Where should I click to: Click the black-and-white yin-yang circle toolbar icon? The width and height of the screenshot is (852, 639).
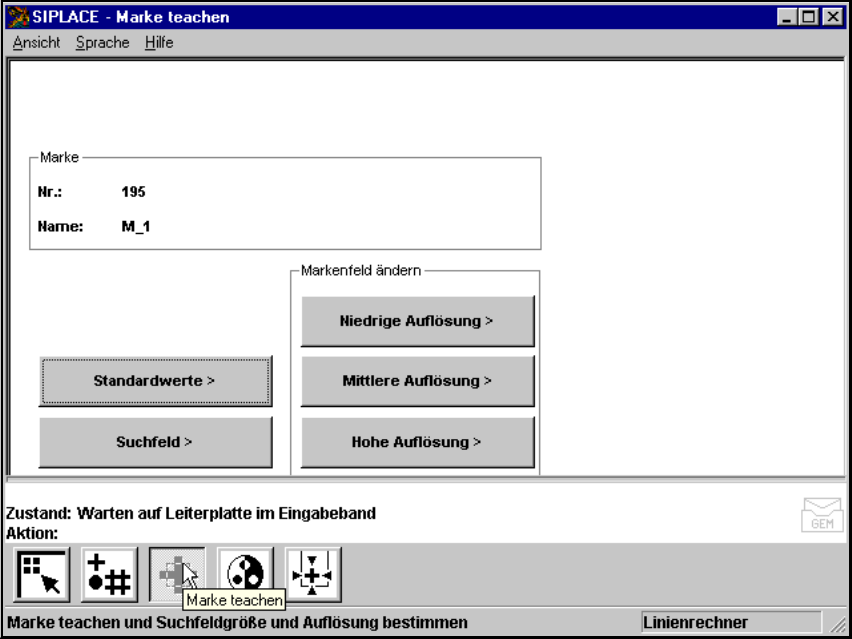[245, 575]
